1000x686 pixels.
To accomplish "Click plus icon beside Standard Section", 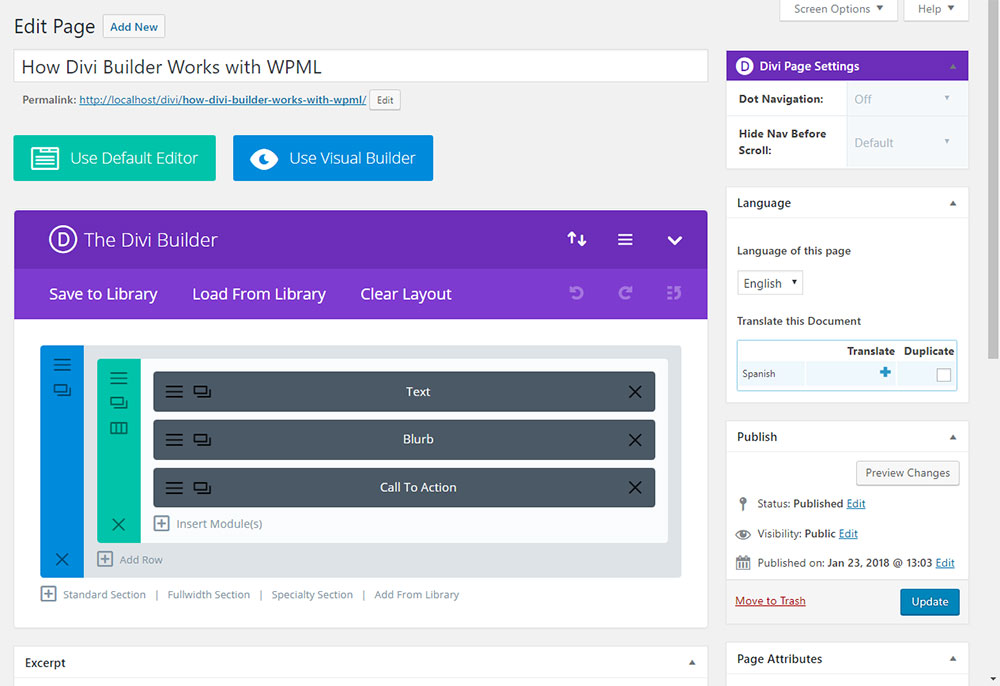I will (48, 594).
